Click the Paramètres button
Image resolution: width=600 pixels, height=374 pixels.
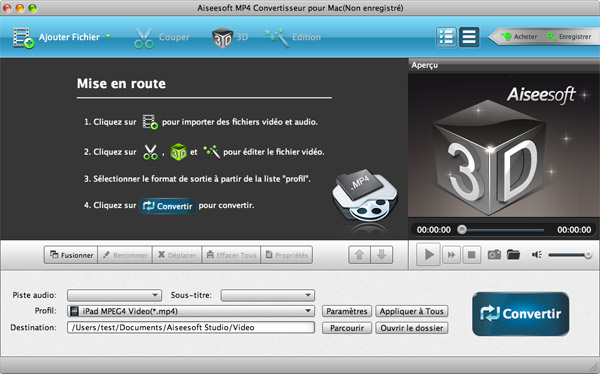pyautogui.click(x=347, y=311)
